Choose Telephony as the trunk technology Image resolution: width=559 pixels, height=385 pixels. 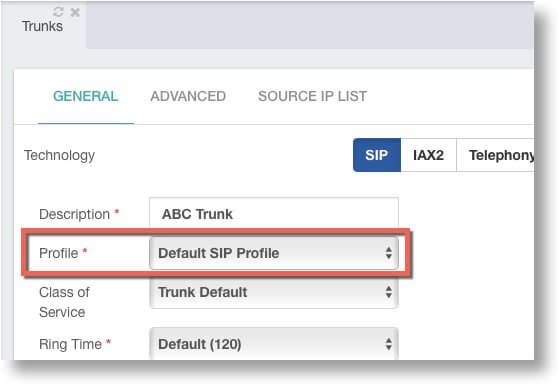click(x=496, y=155)
